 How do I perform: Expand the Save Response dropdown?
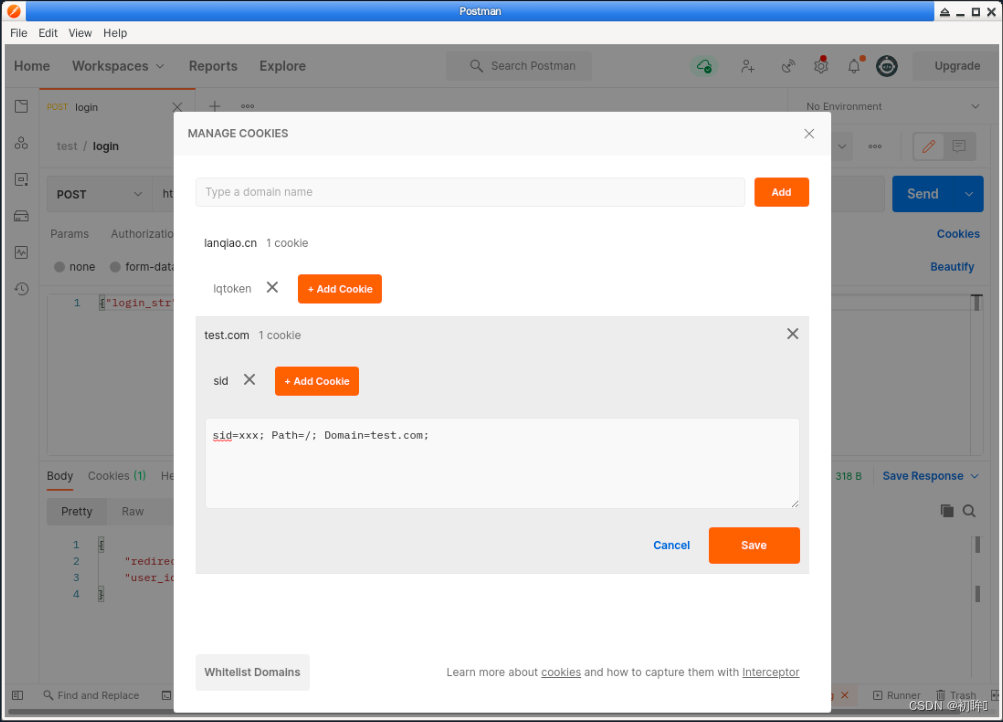coord(931,476)
